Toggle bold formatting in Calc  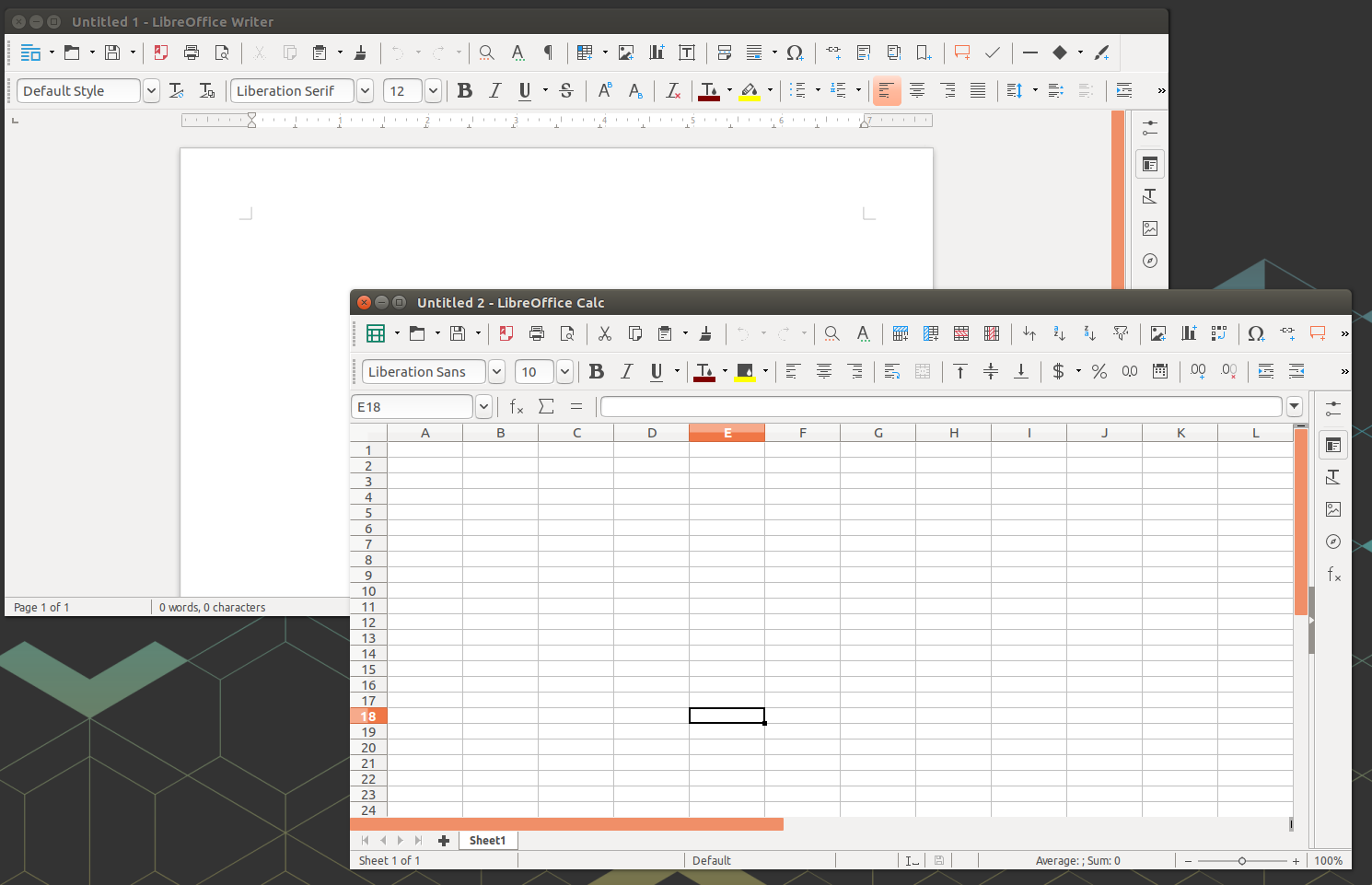596,371
